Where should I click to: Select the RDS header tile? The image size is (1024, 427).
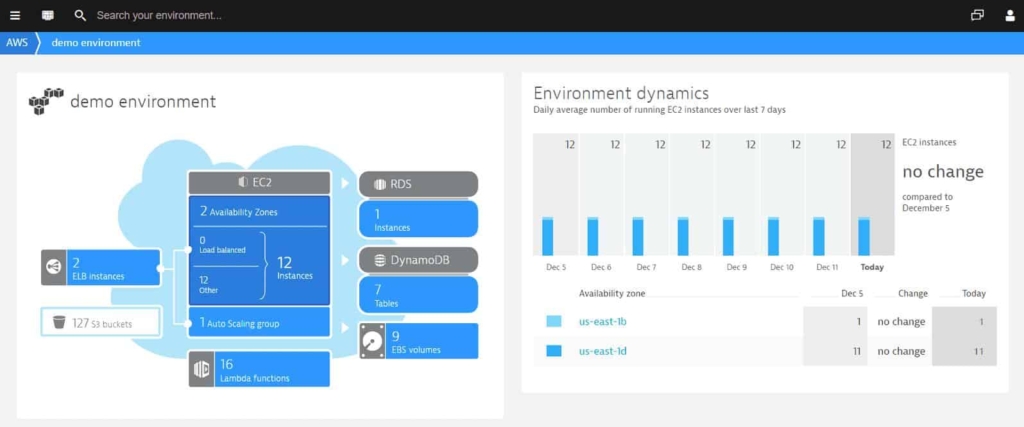pyautogui.click(x=418, y=184)
